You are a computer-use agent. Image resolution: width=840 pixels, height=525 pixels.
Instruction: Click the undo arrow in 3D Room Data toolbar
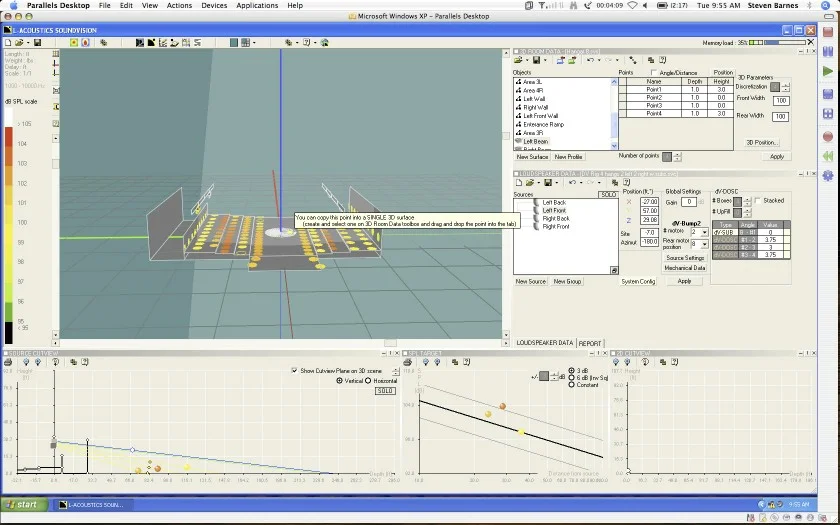(590, 60)
